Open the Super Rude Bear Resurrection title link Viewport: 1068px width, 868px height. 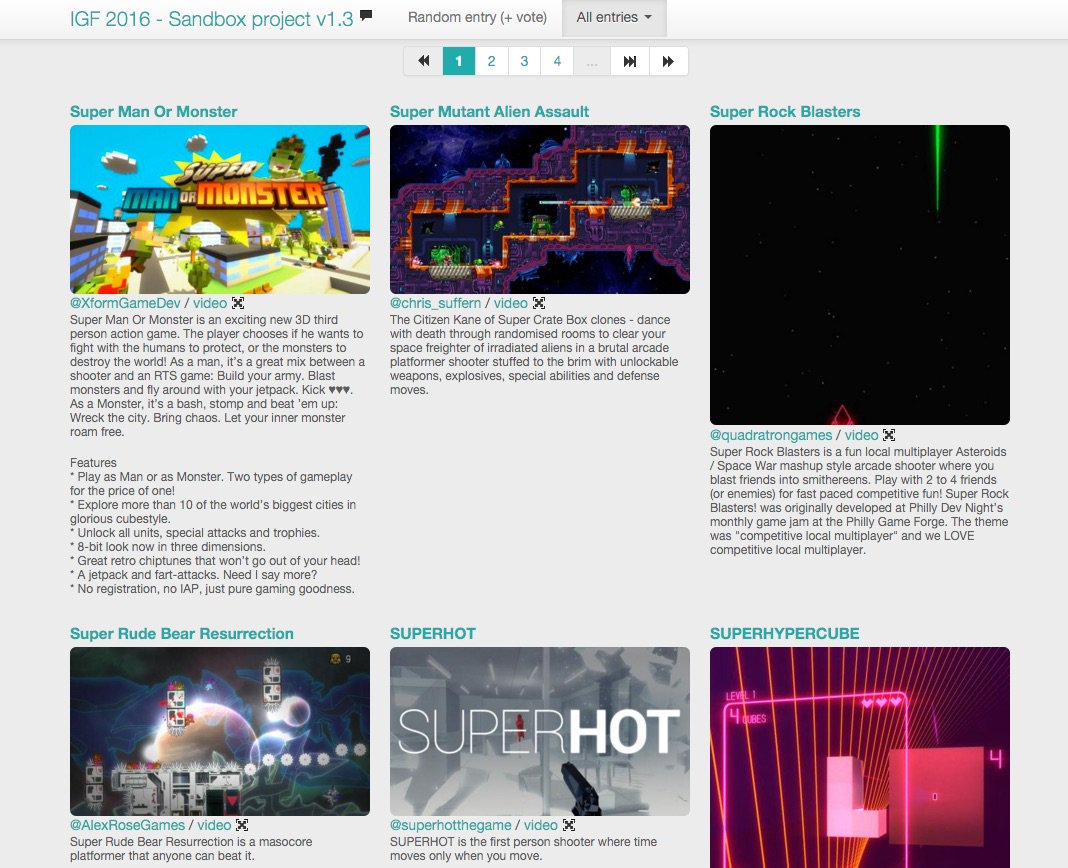182,634
